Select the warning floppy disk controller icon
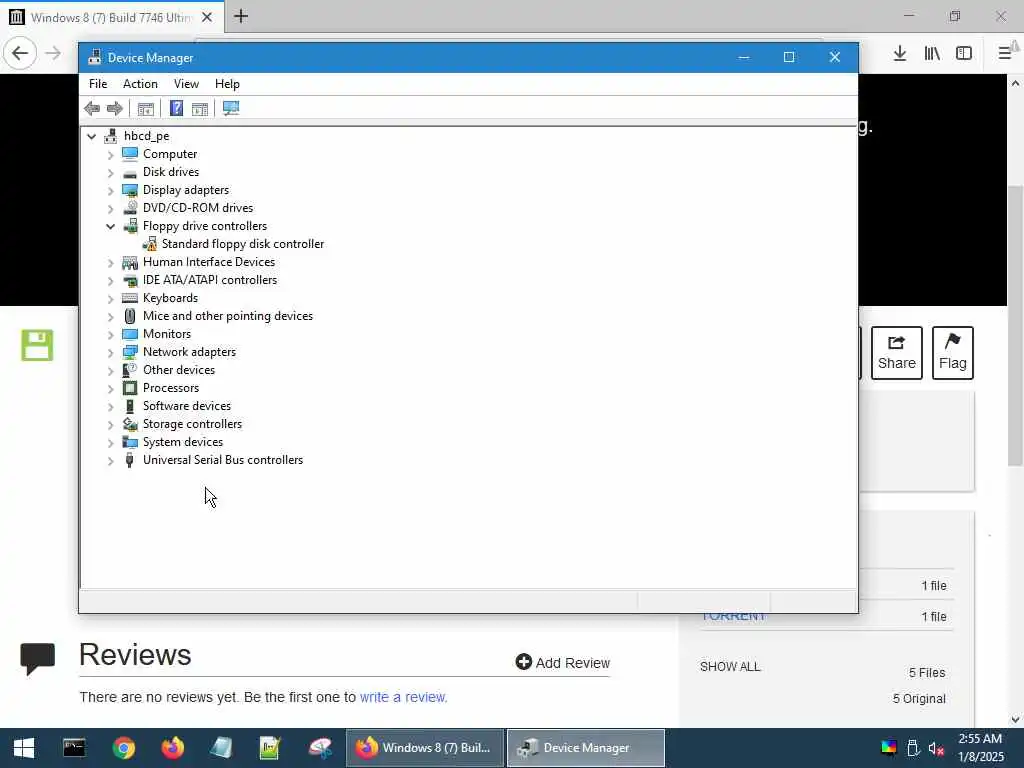The height and width of the screenshot is (768, 1024). 150,244
